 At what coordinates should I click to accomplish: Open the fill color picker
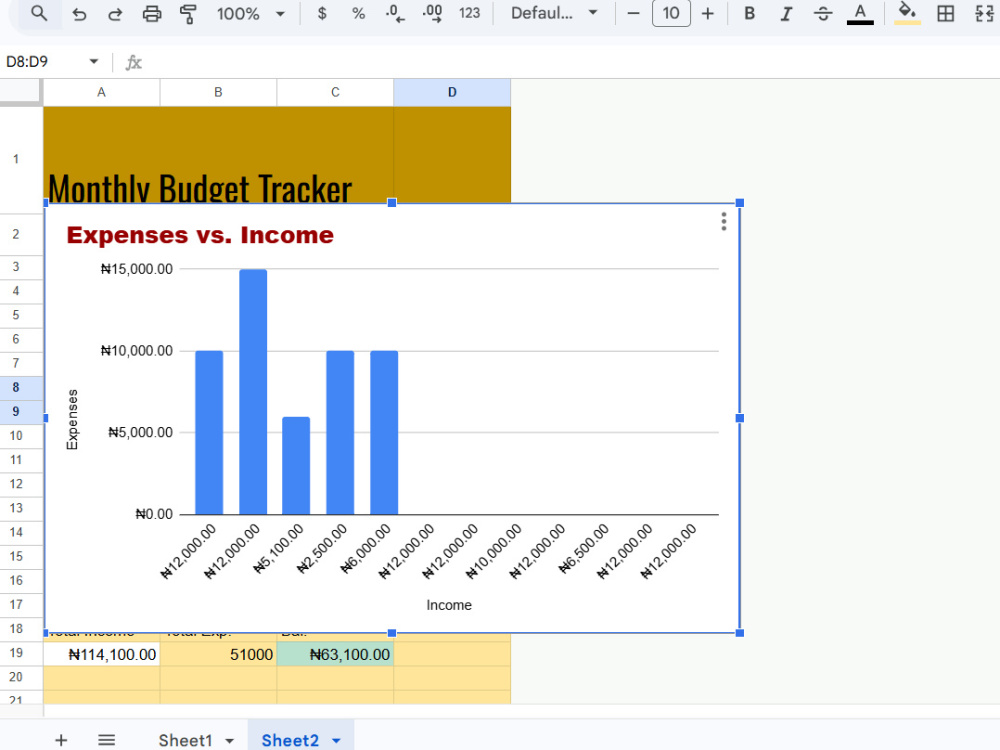pos(907,14)
